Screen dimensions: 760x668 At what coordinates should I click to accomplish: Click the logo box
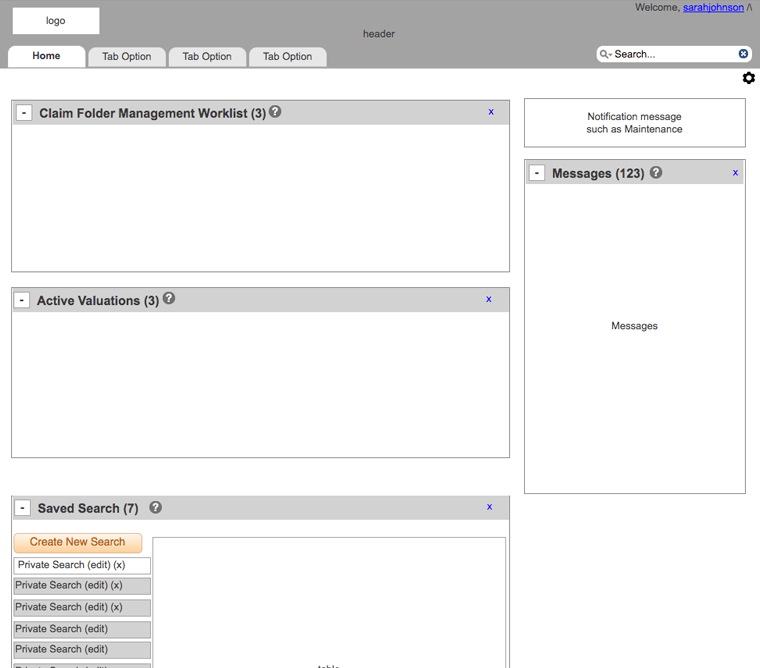56,21
